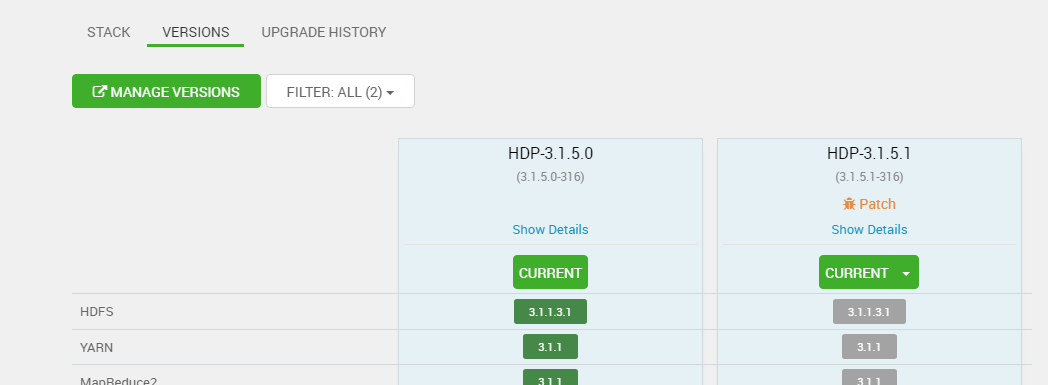Click the Current button for HDP-3.1.5.0
1048x385 pixels.
tap(550, 272)
